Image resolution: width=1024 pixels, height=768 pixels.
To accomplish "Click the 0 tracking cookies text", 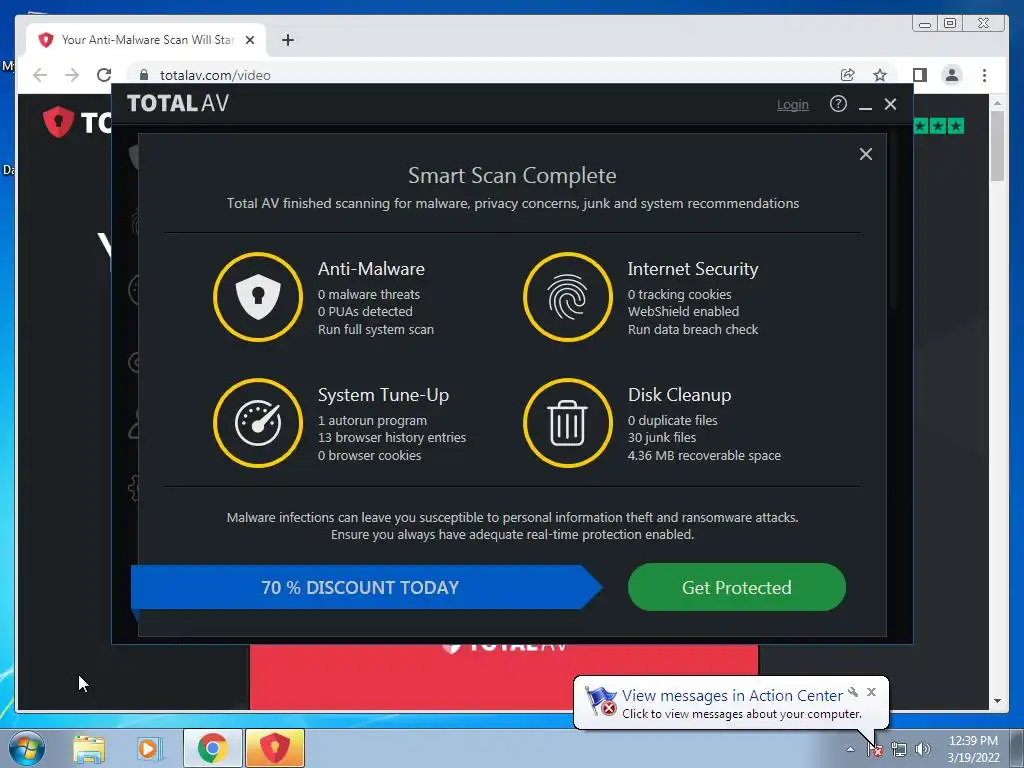I will 679,295.
